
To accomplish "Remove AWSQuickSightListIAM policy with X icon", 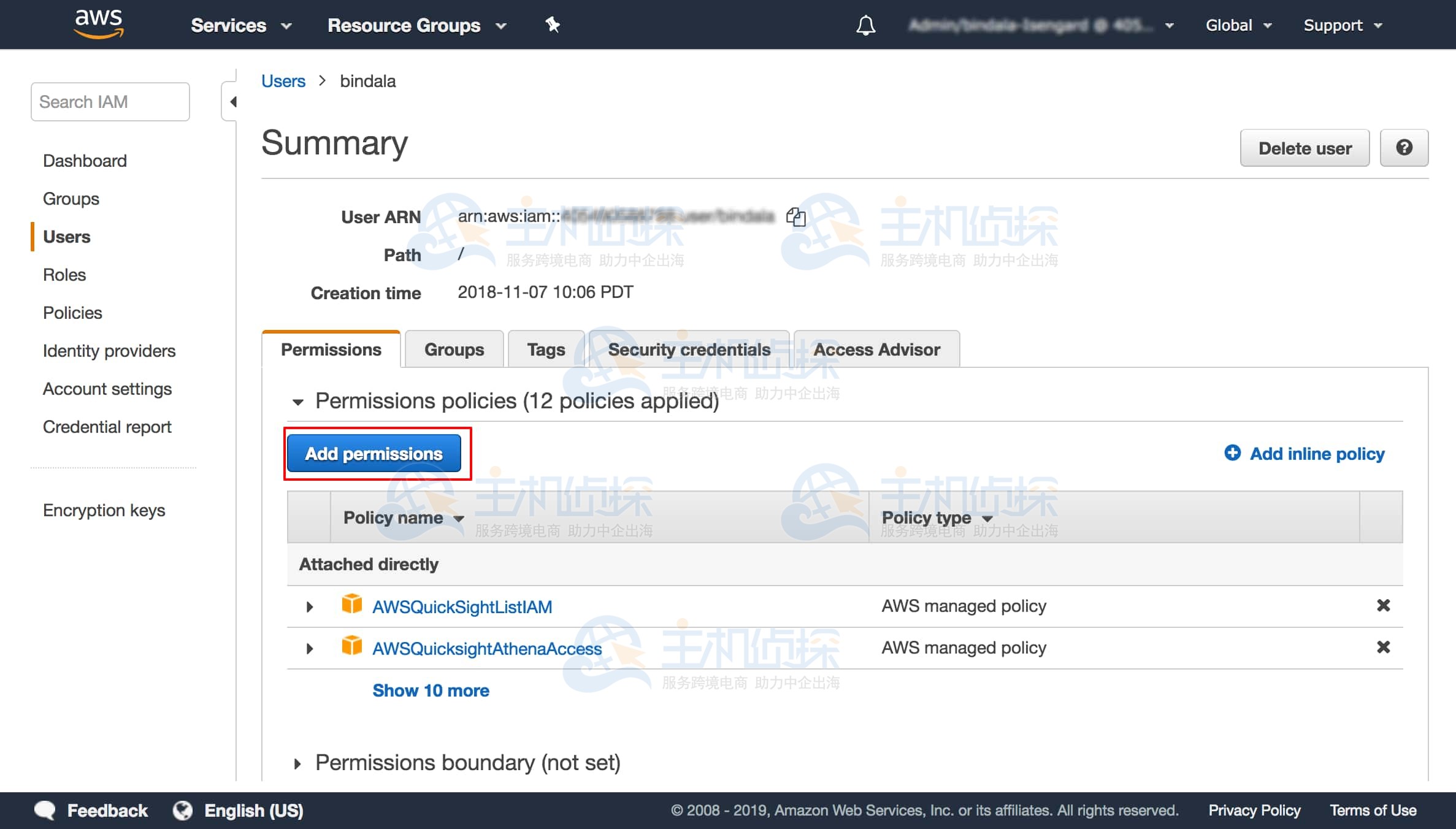I will point(1383,606).
